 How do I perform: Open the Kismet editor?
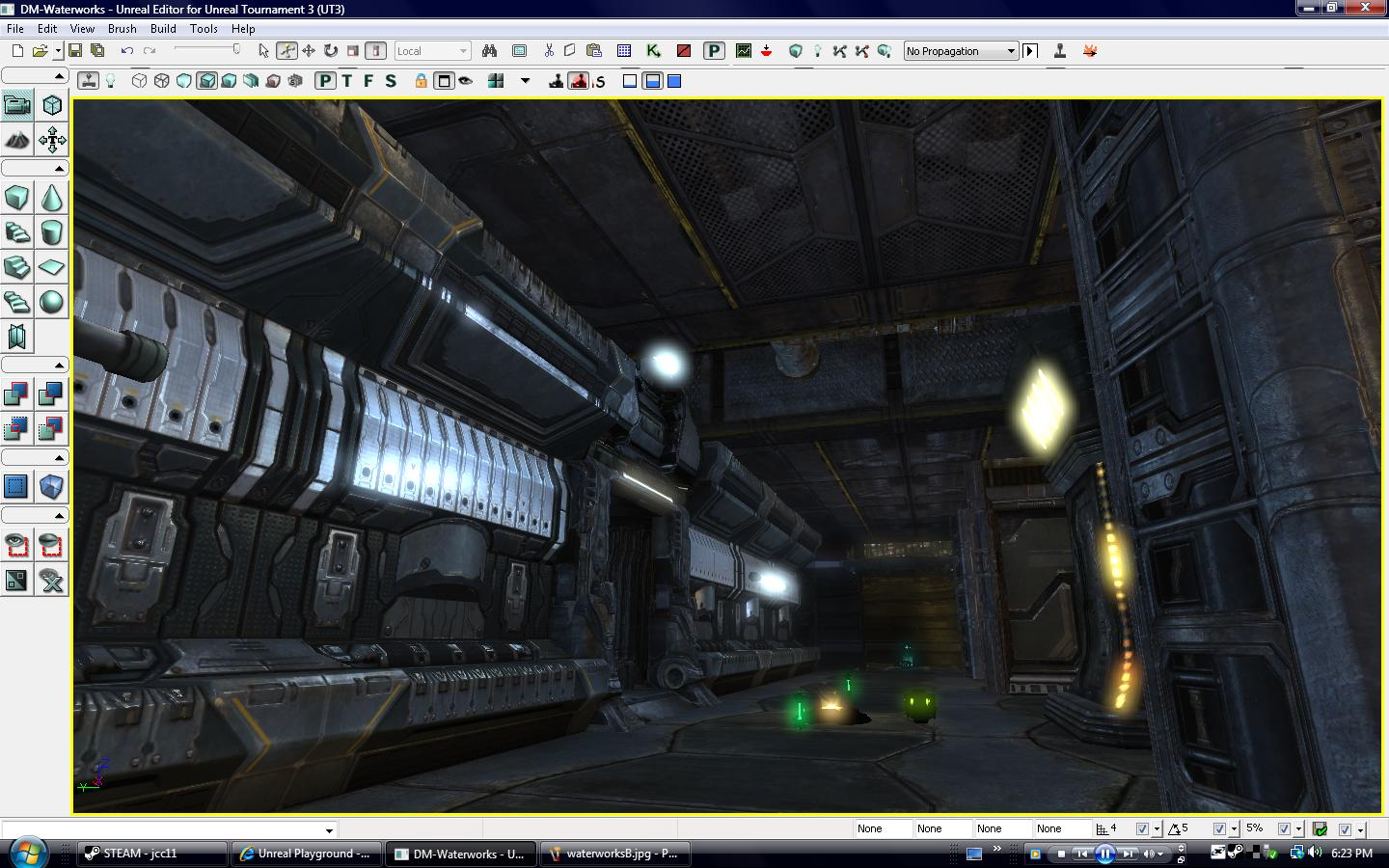pos(651,50)
